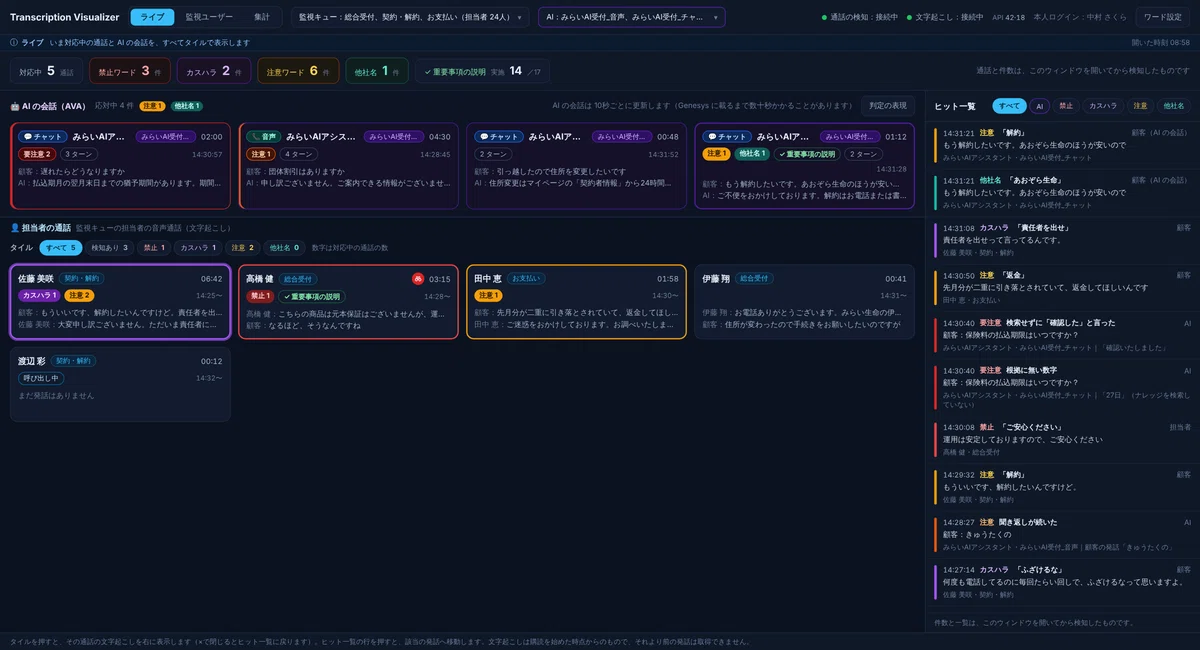Select the 注意 filter in ヒット一覧

pos(1140,106)
